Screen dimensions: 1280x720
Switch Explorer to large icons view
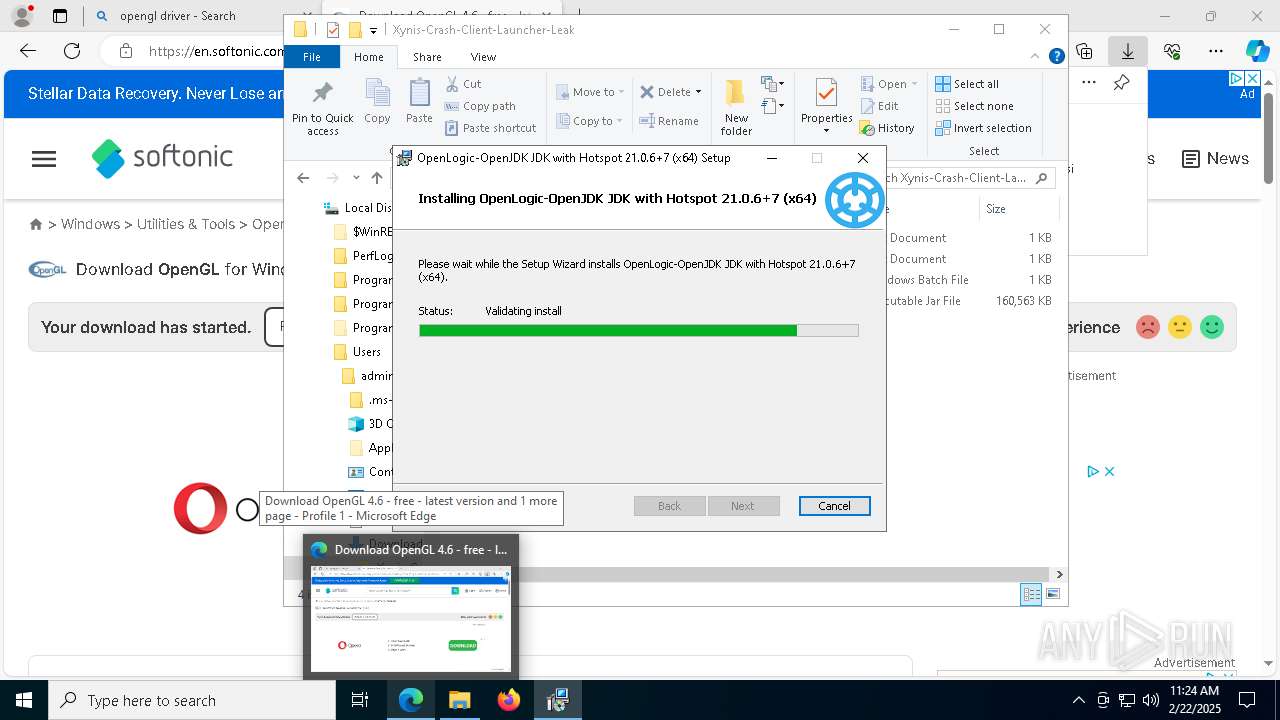click(x=1052, y=594)
